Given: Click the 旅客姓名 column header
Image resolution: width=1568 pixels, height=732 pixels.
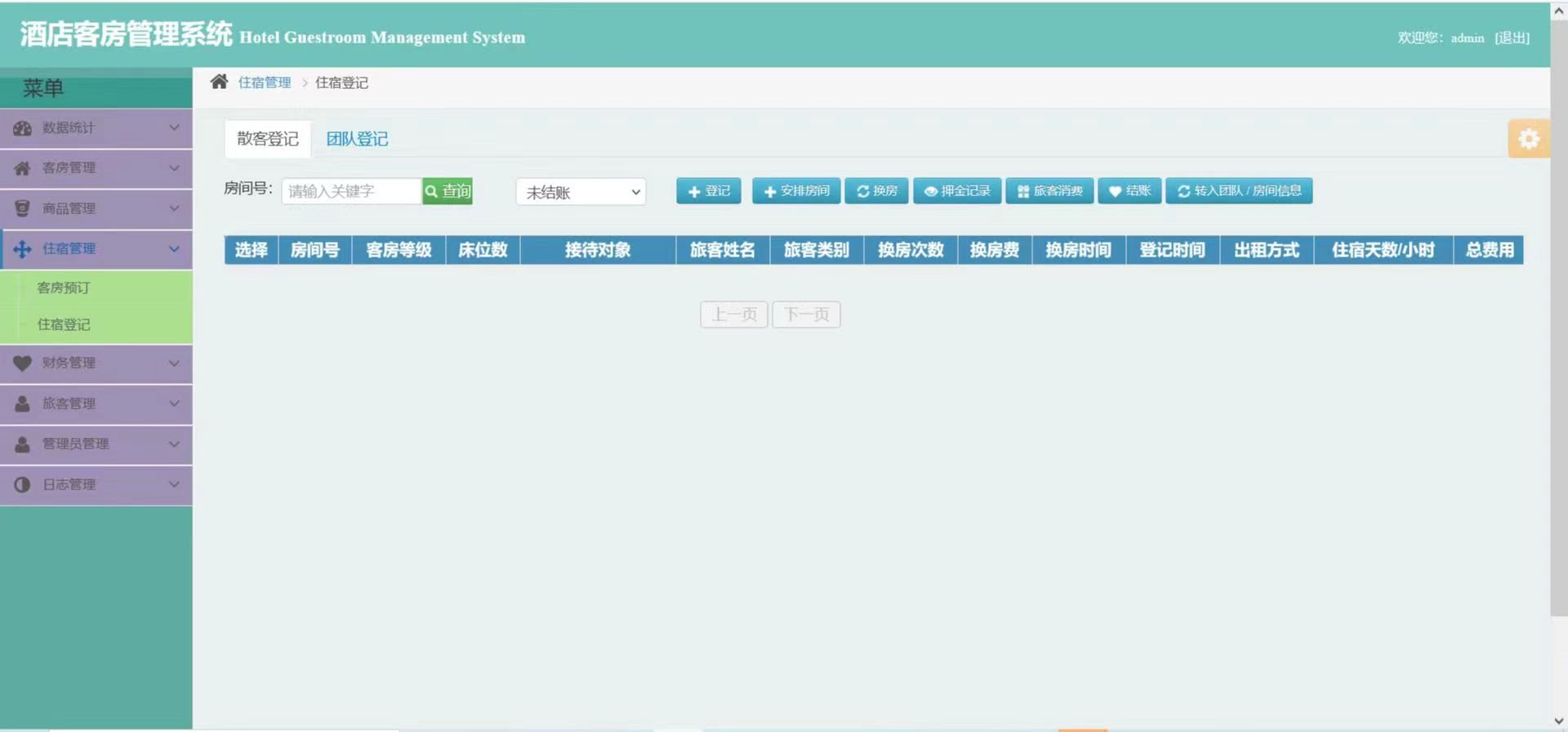Looking at the screenshot, I should [x=723, y=250].
